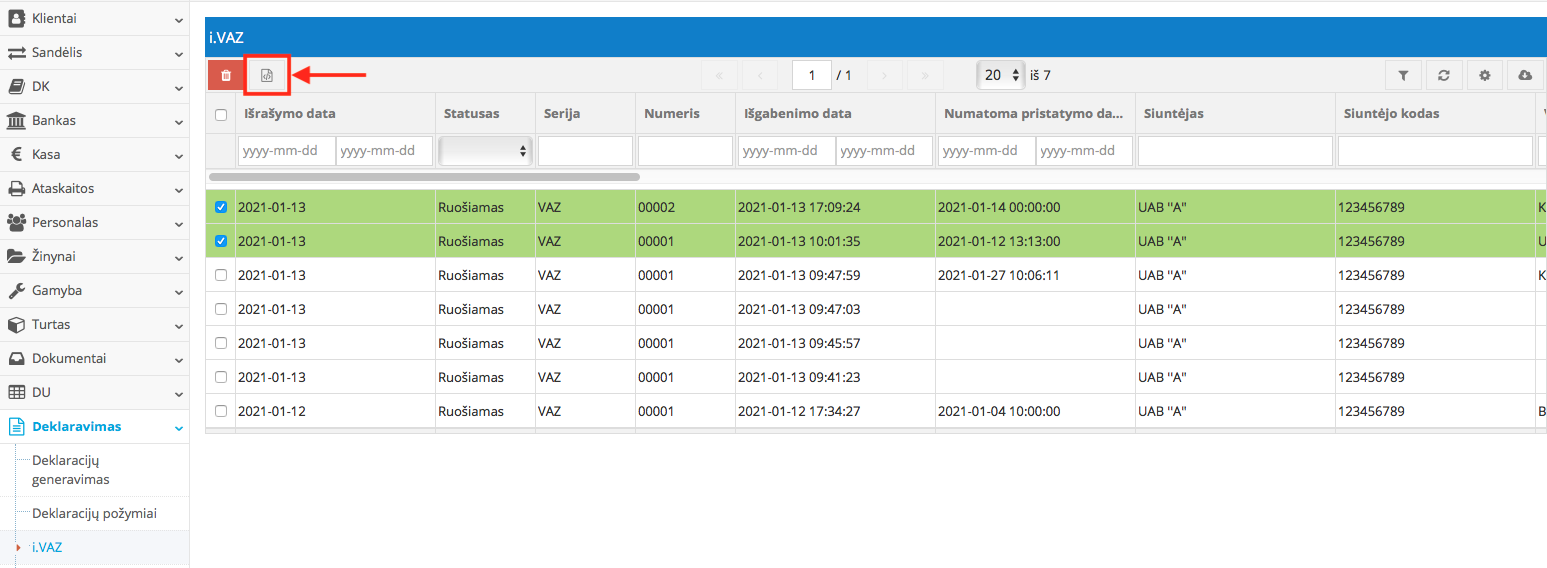Jump to last page arrow
Image resolution: width=1547 pixels, height=568 pixels.
tap(925, 75)
